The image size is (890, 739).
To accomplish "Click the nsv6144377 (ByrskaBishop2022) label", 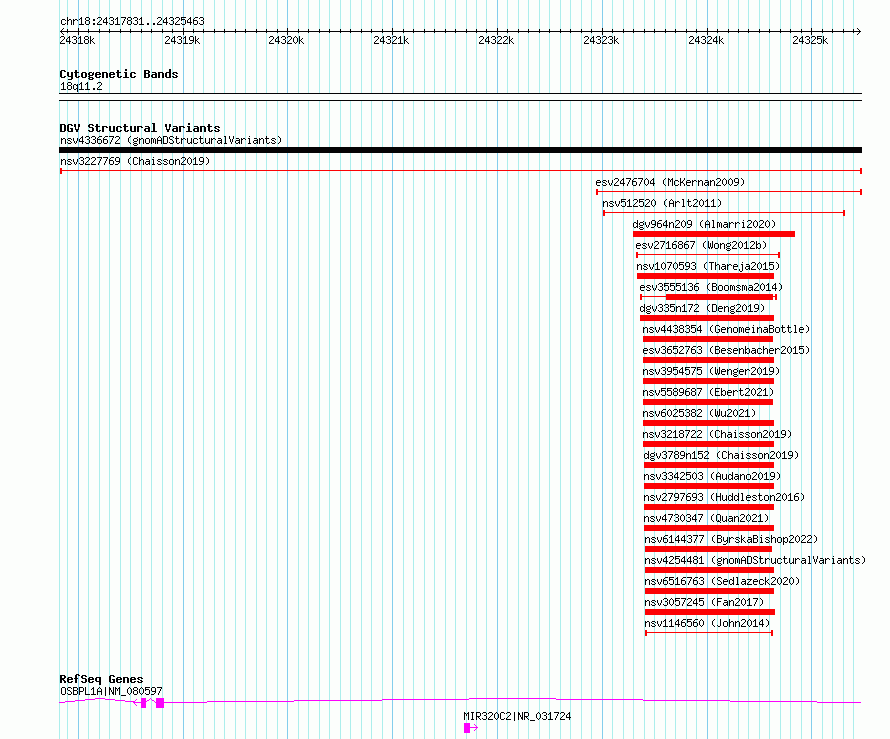I will coord(731,539).
